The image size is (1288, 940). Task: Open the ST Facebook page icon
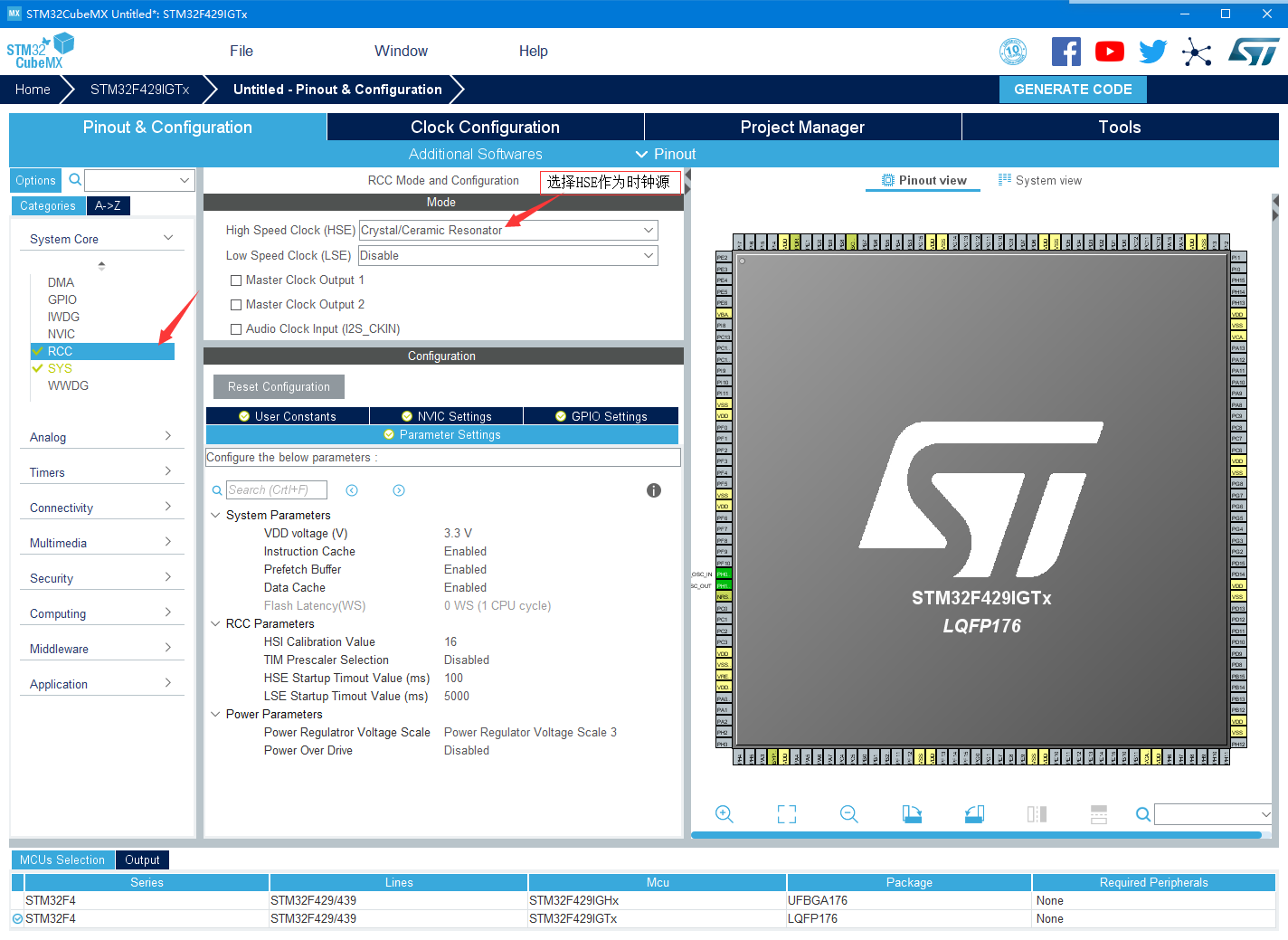point(1066,52)
